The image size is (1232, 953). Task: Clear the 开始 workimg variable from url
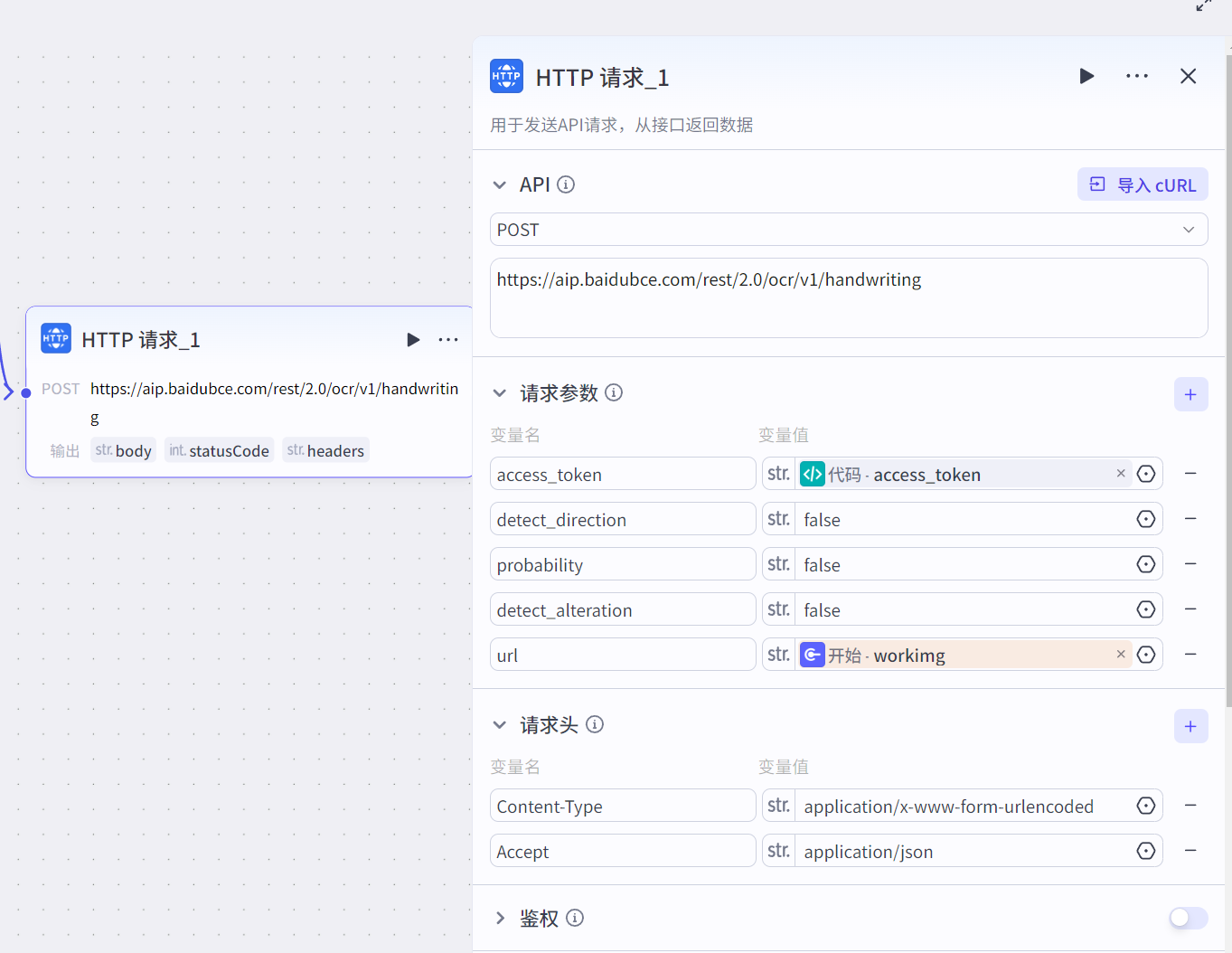(x=1121, y=654)
